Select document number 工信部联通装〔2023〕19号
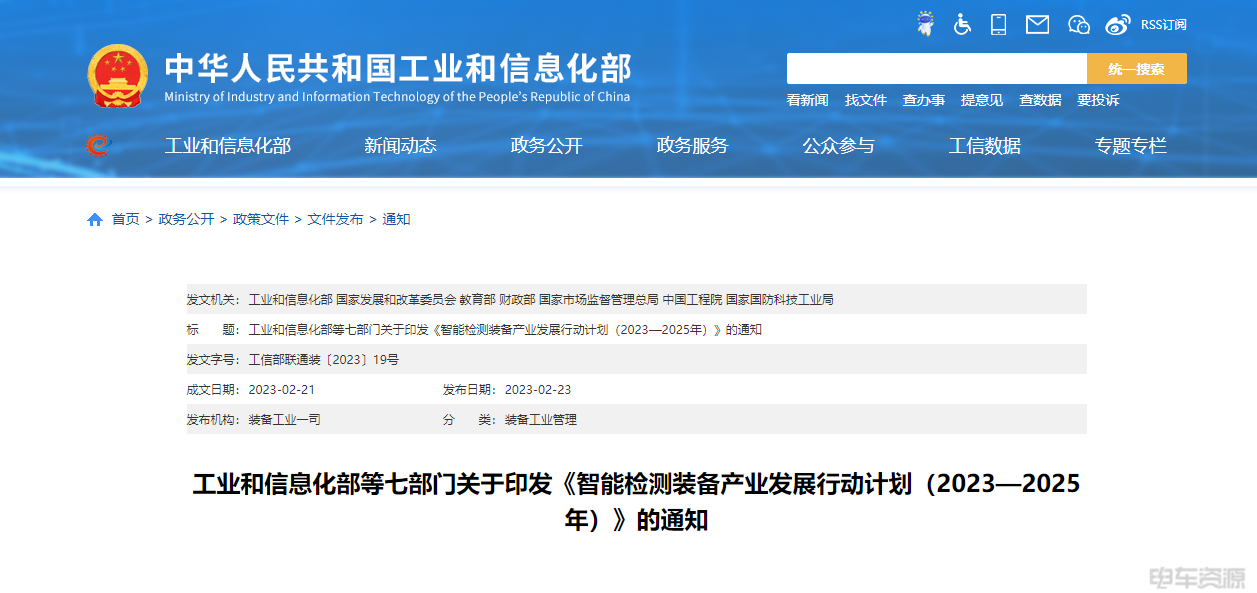This screenshot has height=593, width=1257. [323, 359]
